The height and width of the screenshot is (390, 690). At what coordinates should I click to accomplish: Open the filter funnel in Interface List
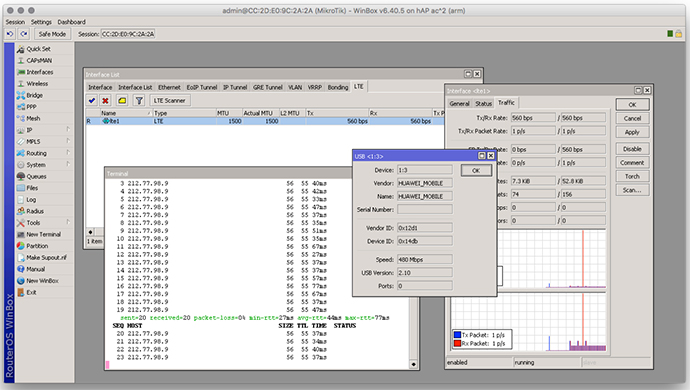139,101
